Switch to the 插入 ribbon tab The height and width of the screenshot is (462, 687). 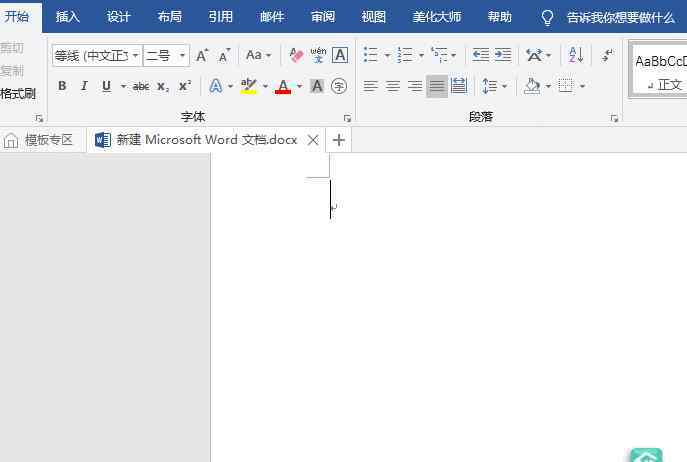click(68, 17)
